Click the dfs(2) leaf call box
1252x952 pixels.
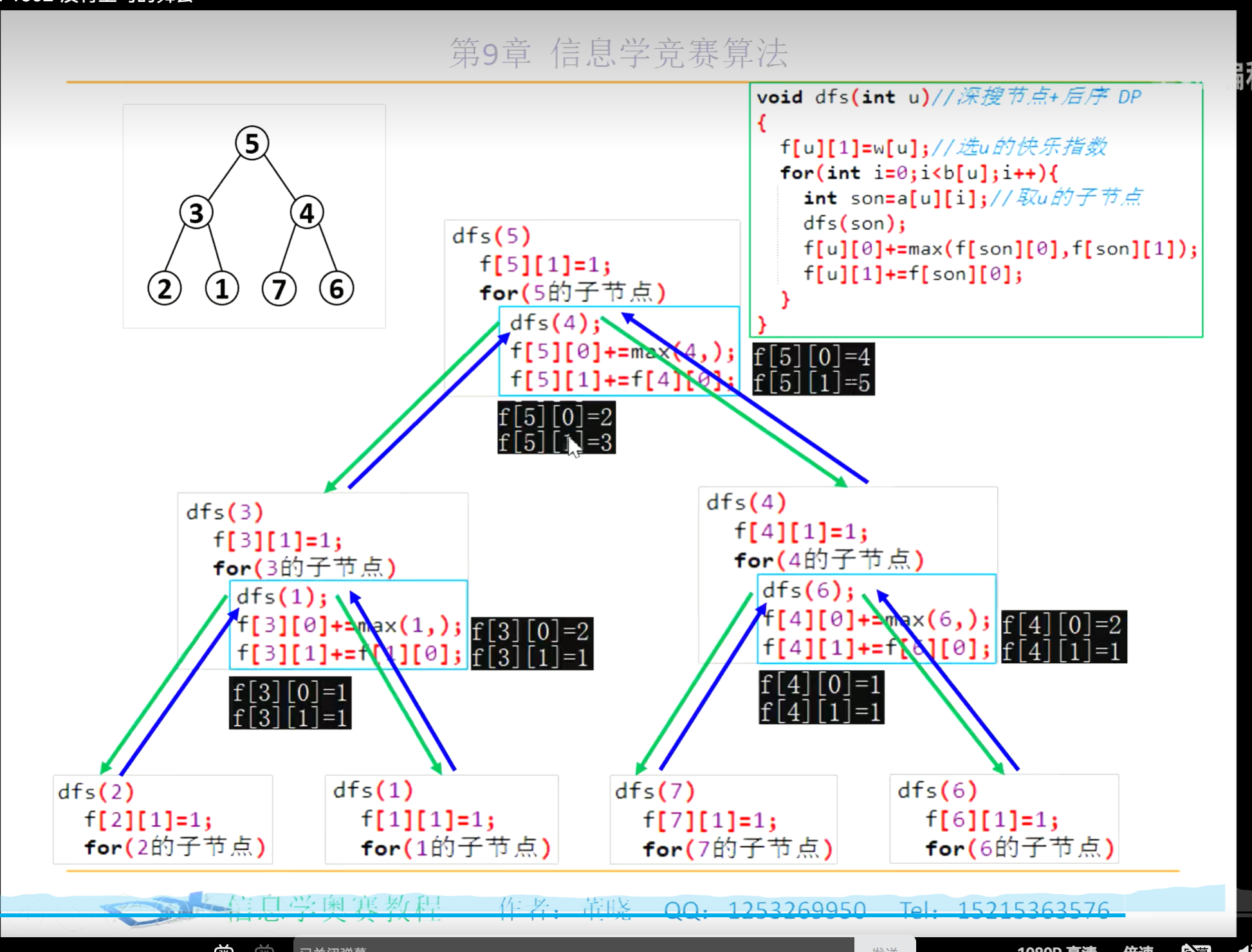click(x=163, y=819)
